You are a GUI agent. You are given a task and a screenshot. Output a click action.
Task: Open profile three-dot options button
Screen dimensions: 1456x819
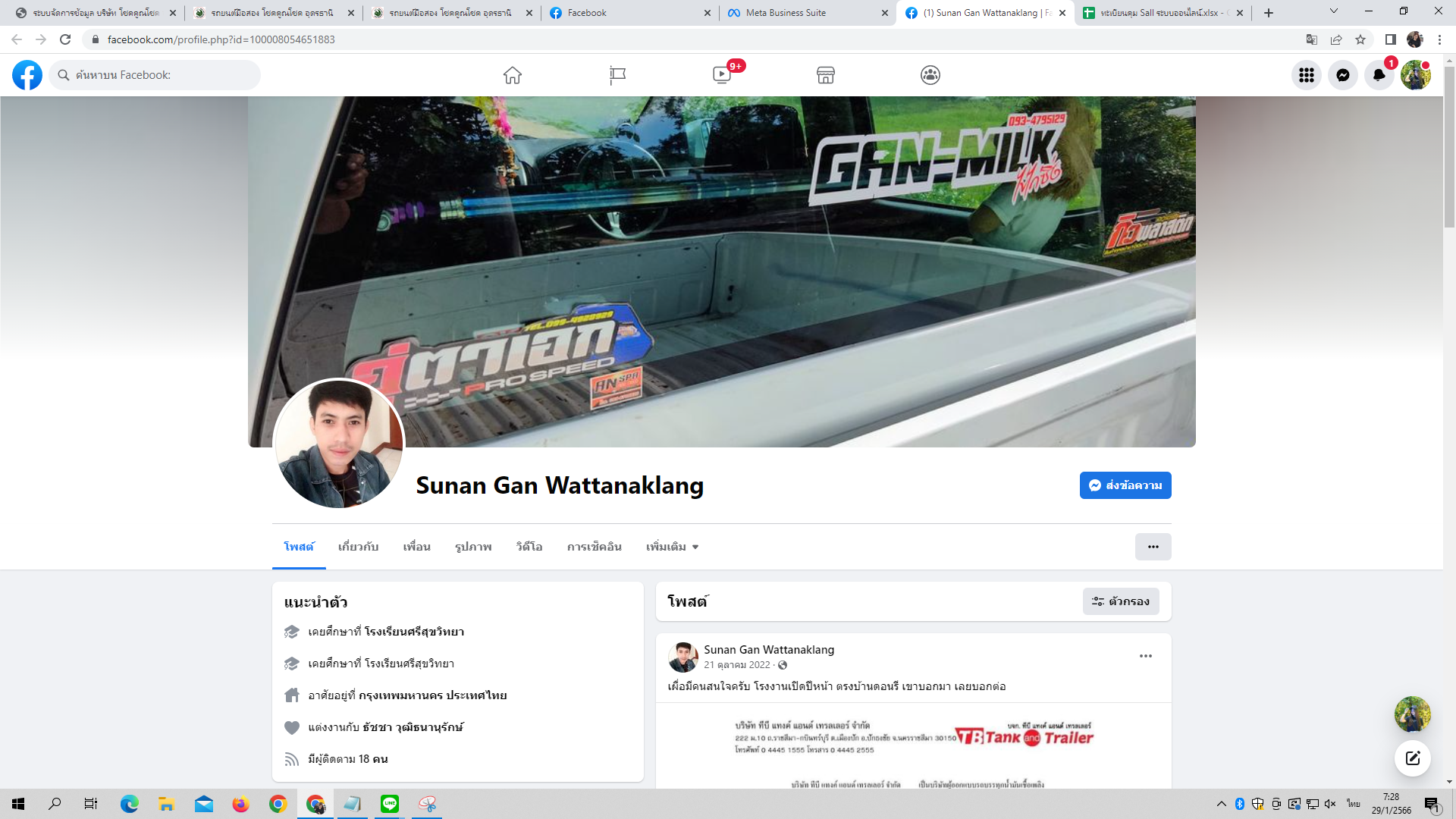tap(1153, 547)
